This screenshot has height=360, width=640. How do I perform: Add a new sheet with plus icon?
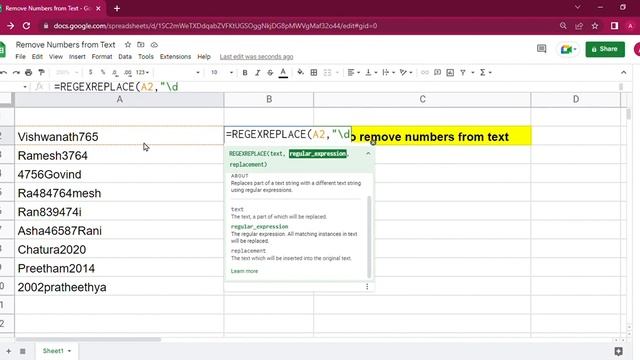click(9, 351)
